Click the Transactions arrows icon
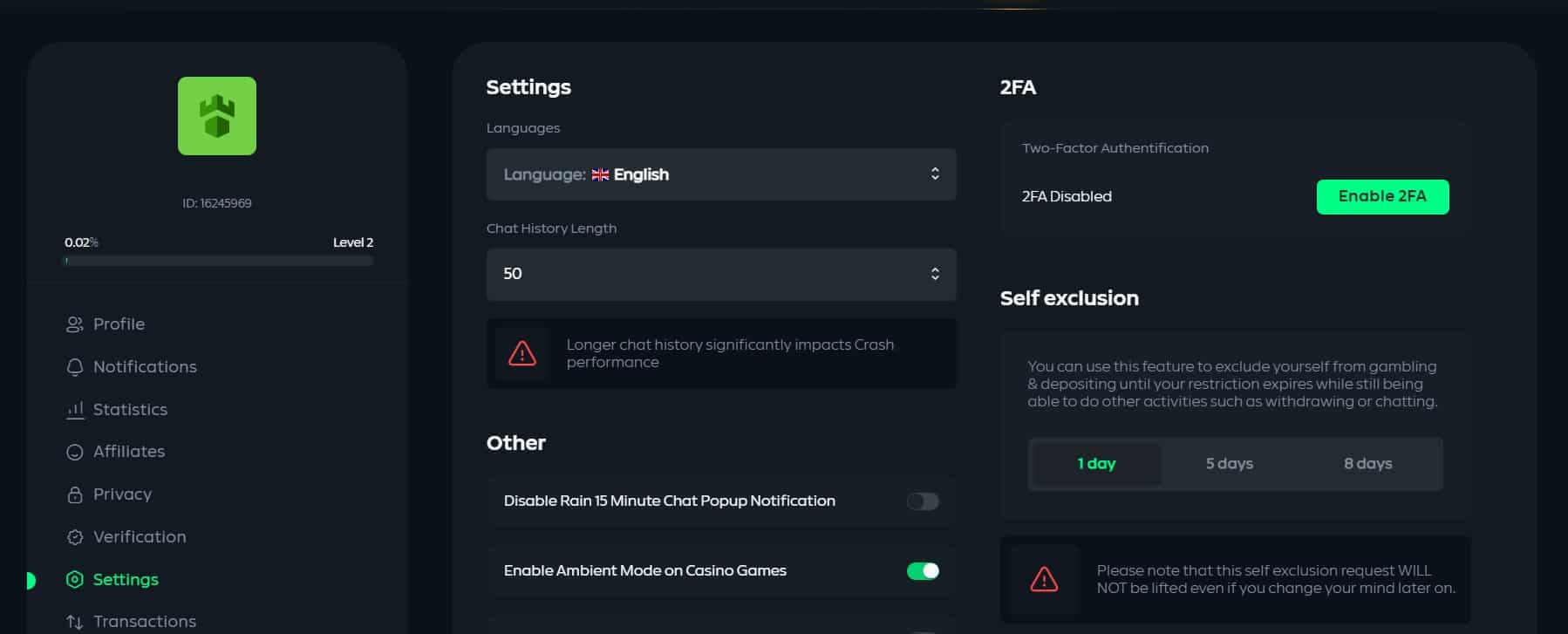 [75, 622]
